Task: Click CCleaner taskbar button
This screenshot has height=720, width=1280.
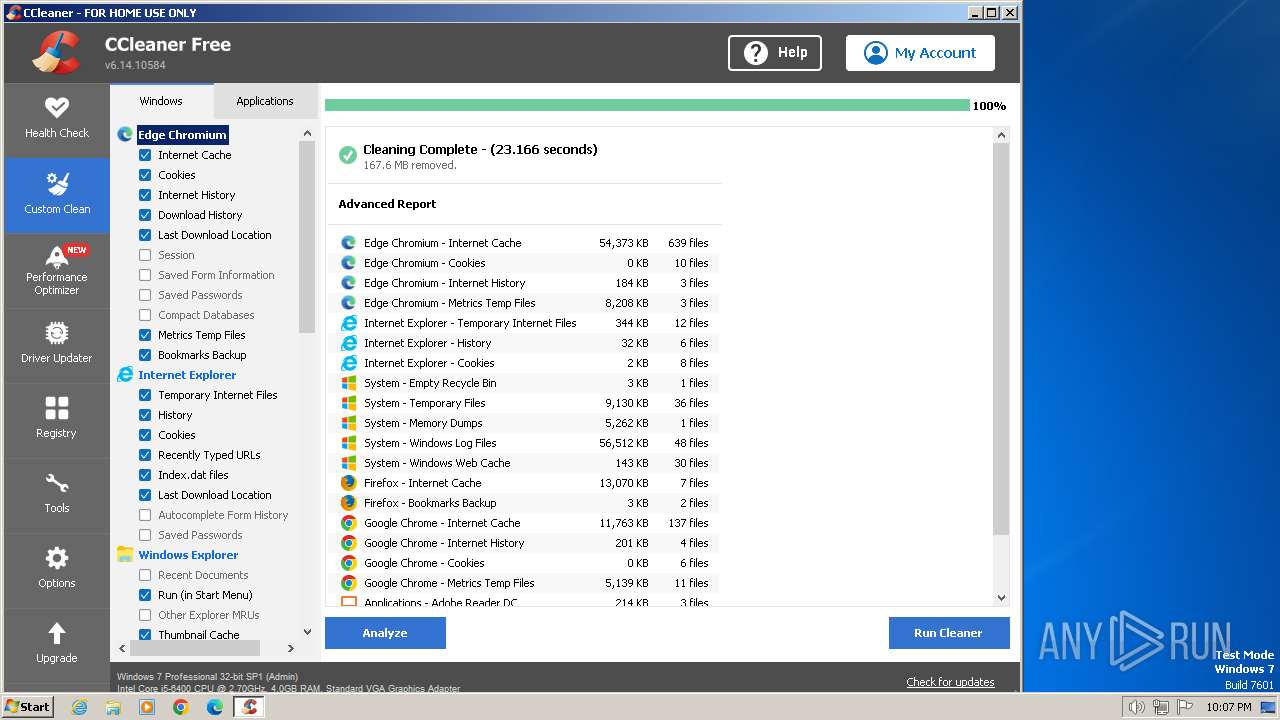Action: pyautogui.click(x=249, y=707)
